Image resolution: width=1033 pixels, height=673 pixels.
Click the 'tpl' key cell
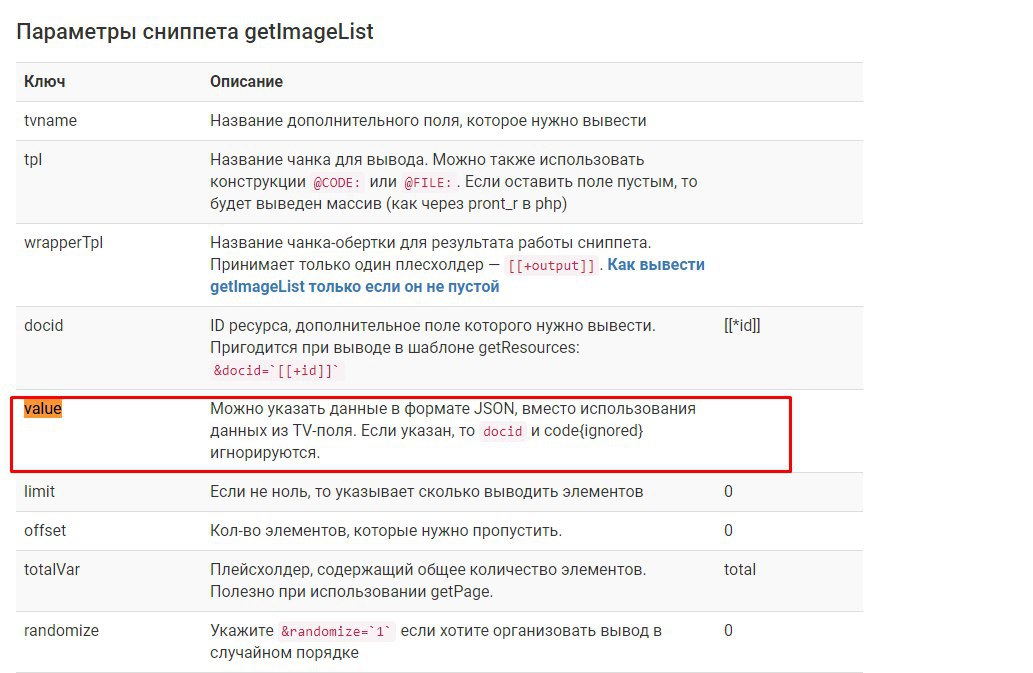33,159
